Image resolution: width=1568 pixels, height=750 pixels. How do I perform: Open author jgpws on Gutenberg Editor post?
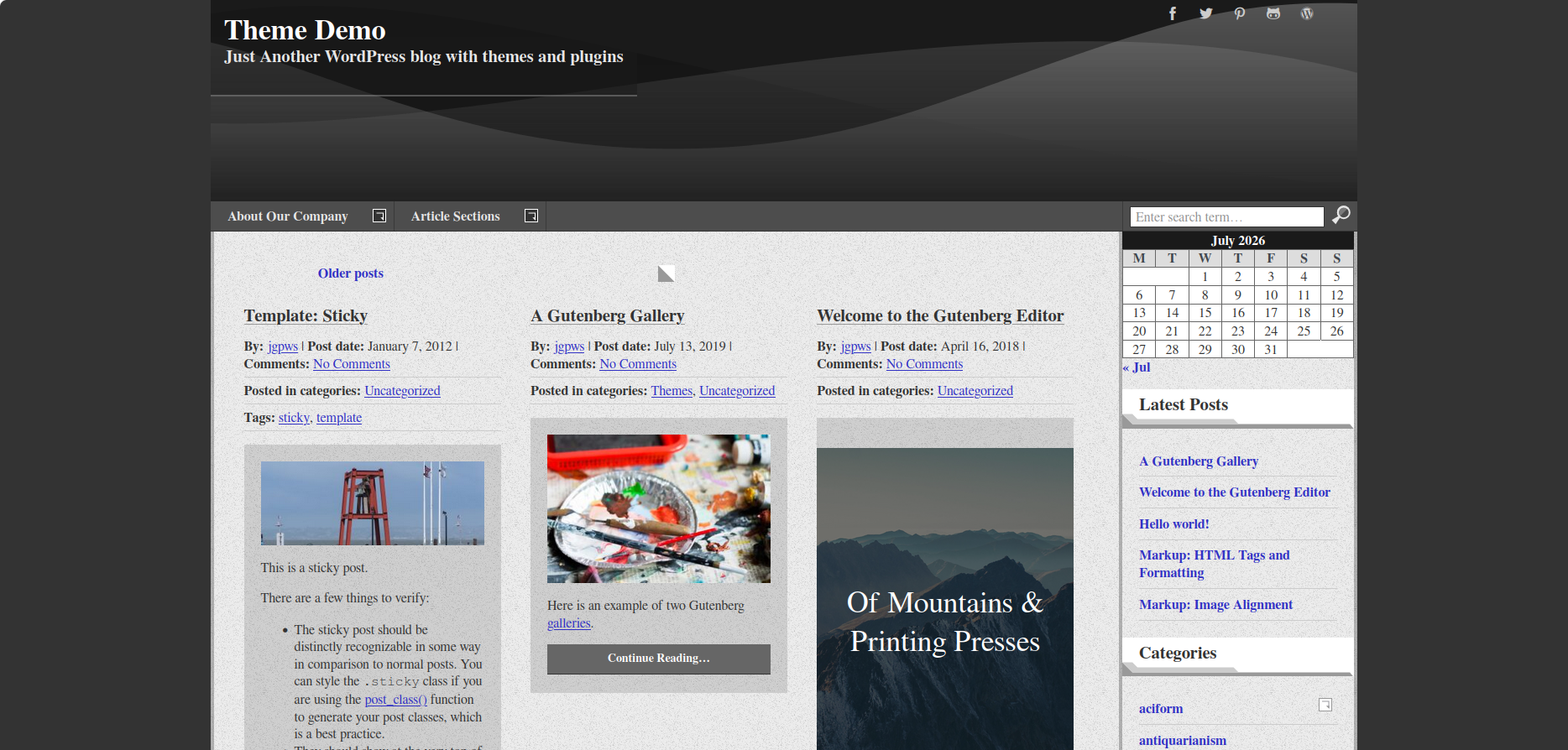855,346
